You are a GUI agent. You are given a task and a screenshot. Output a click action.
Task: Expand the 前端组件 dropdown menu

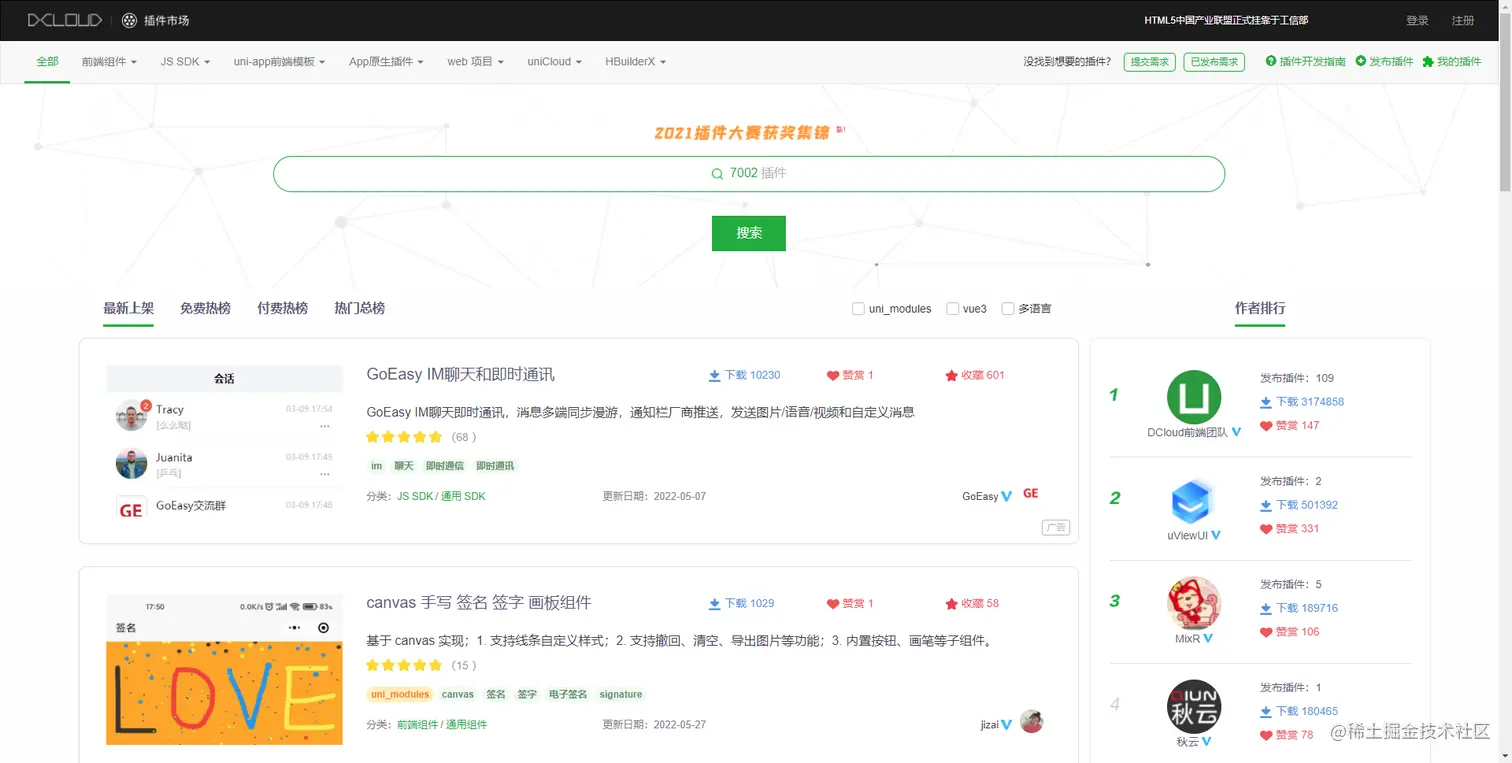tap(109, 62)
